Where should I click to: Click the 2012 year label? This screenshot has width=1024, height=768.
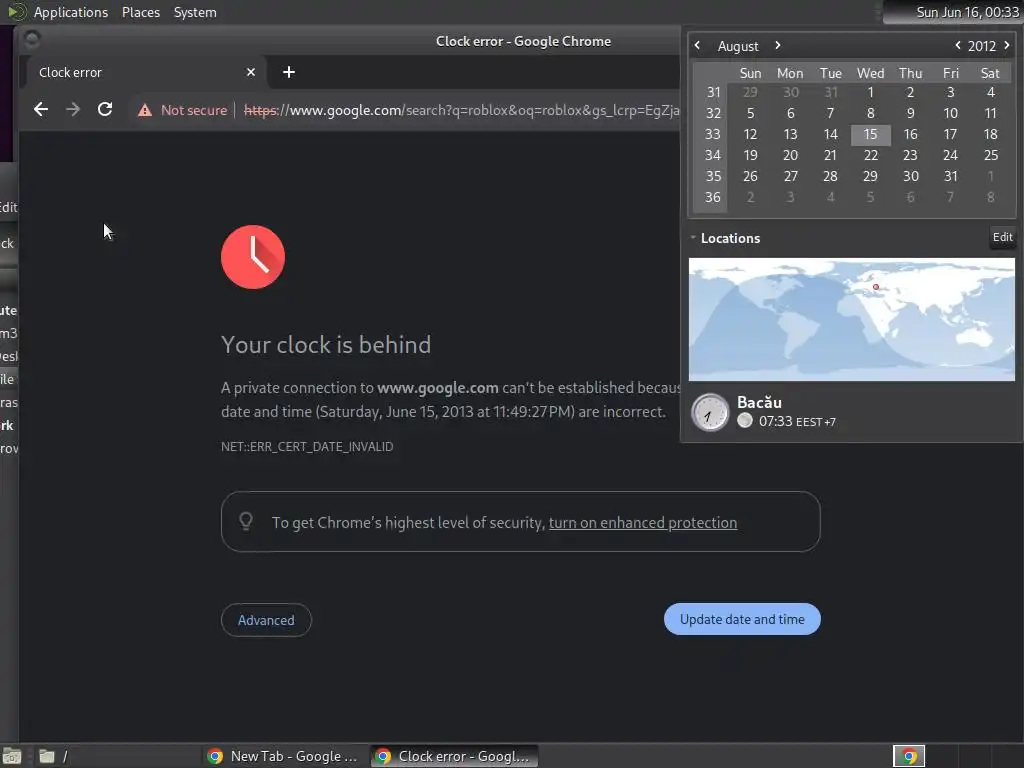(982, 46)
